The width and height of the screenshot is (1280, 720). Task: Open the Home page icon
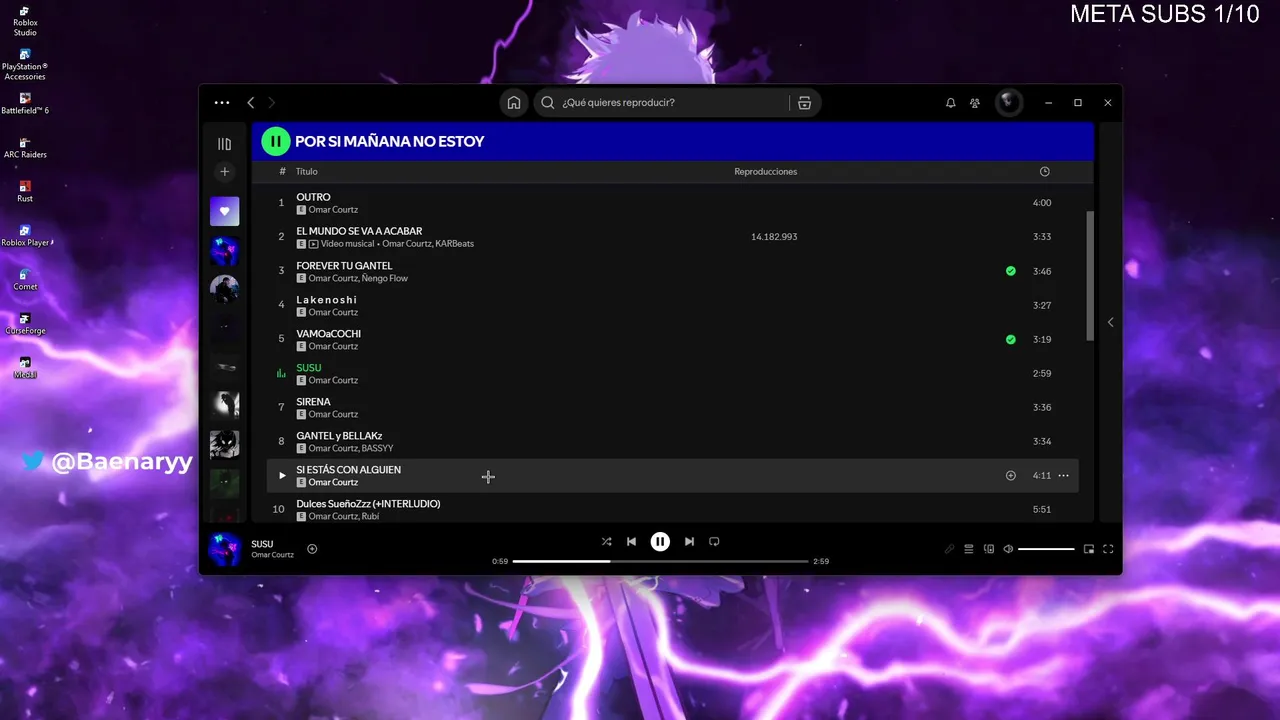(513, 102)
